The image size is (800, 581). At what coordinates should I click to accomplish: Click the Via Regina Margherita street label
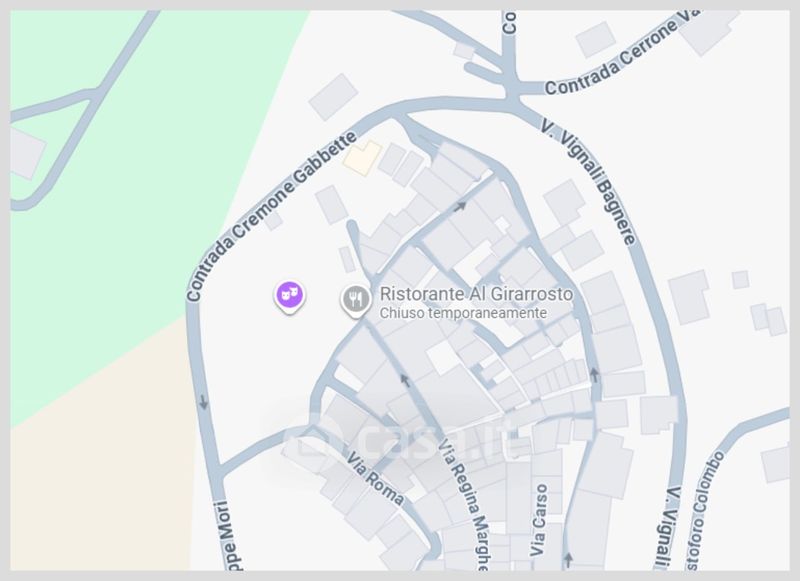[464, 504]
